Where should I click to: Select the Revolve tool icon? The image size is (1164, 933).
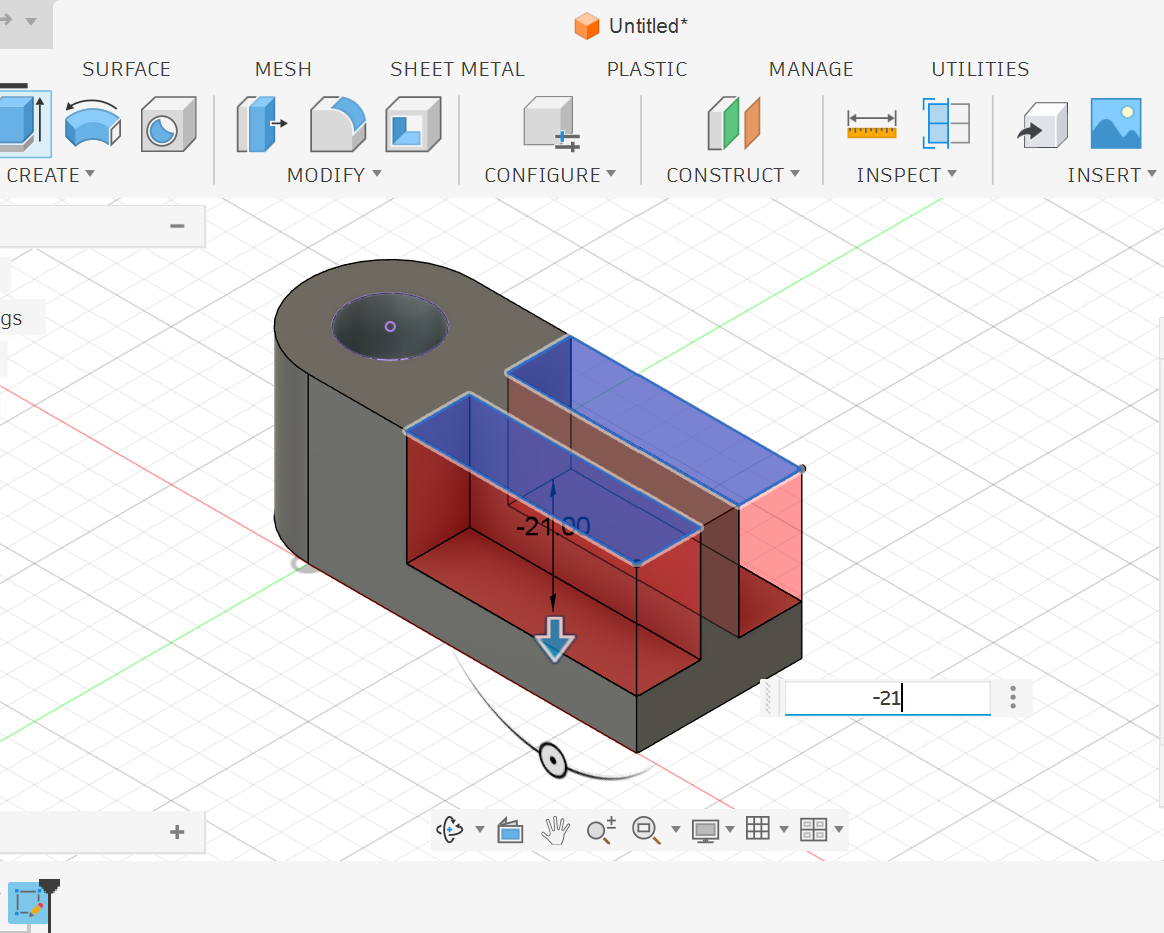click(93, 123)
